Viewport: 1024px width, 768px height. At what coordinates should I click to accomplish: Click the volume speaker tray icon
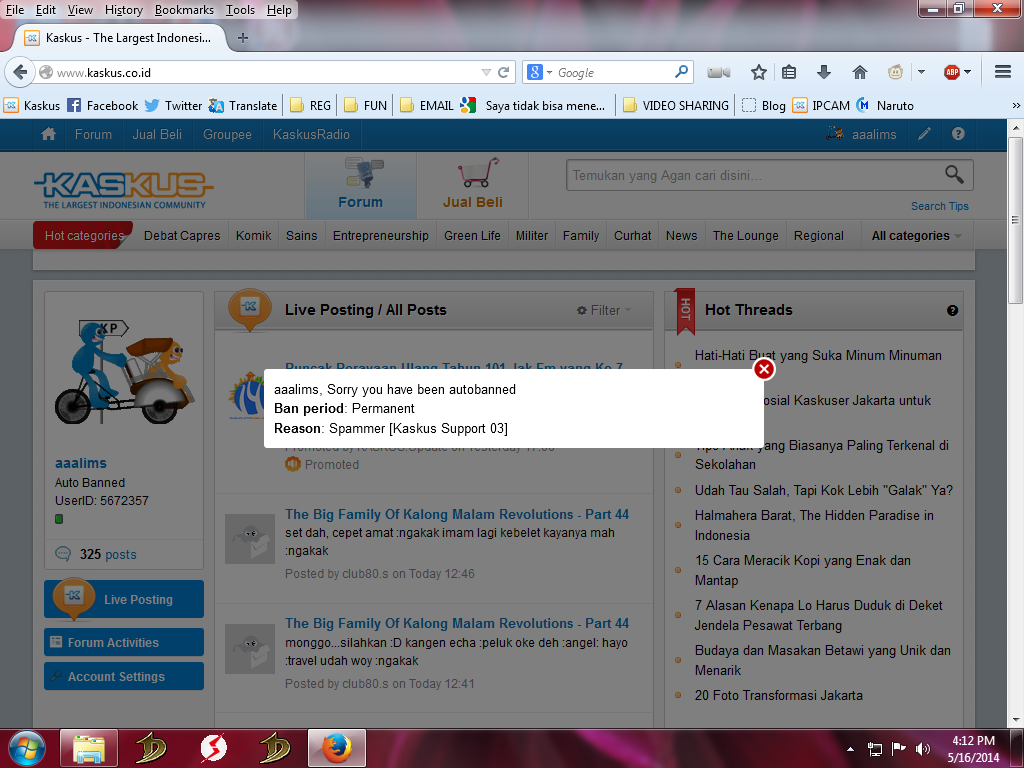tap(923, 748)
